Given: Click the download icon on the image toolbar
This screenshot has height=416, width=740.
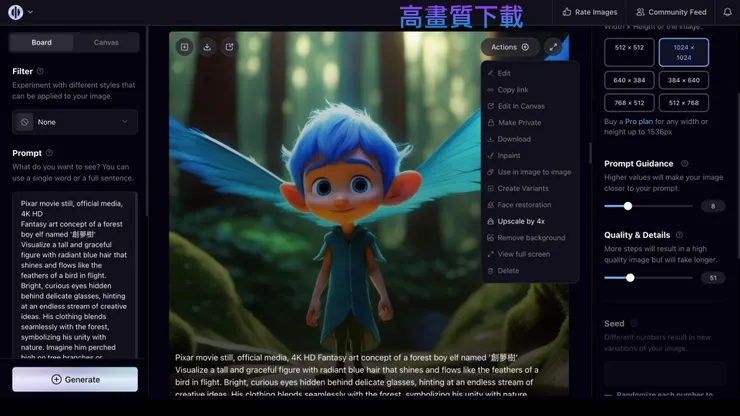Looking at the screenshot, I should coord(207,47).
